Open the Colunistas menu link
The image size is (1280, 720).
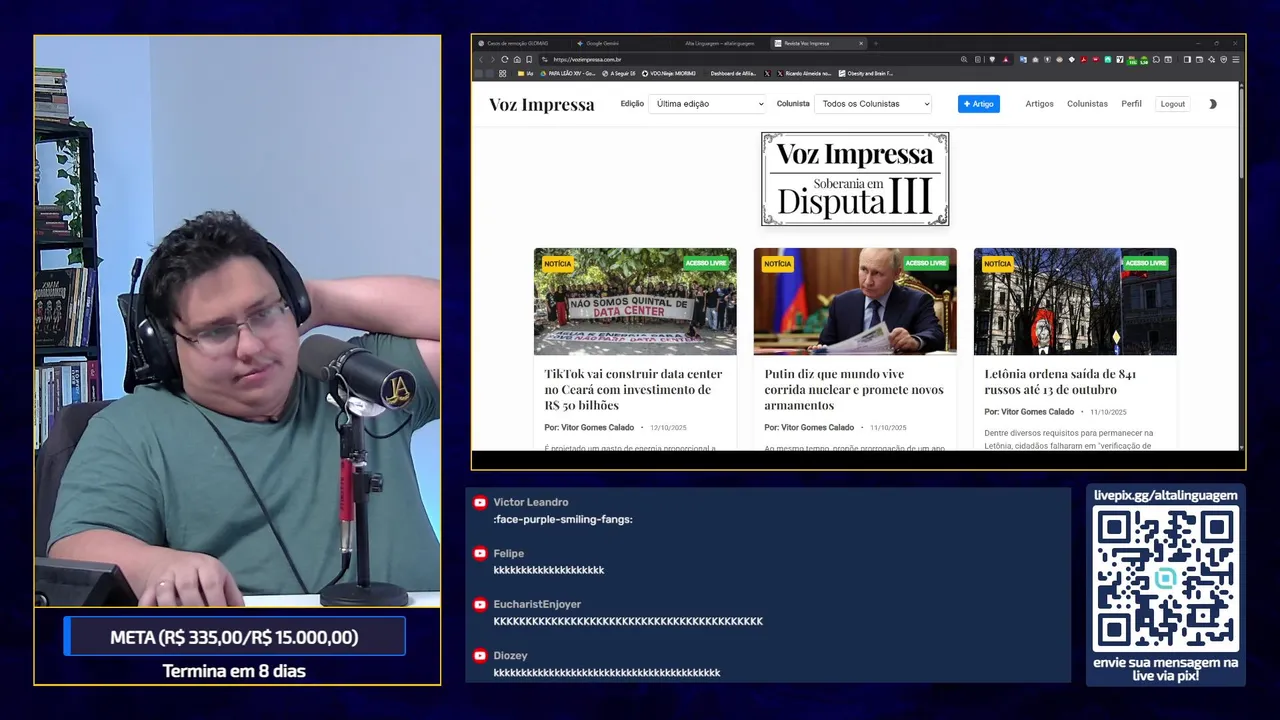[1087, 104]
